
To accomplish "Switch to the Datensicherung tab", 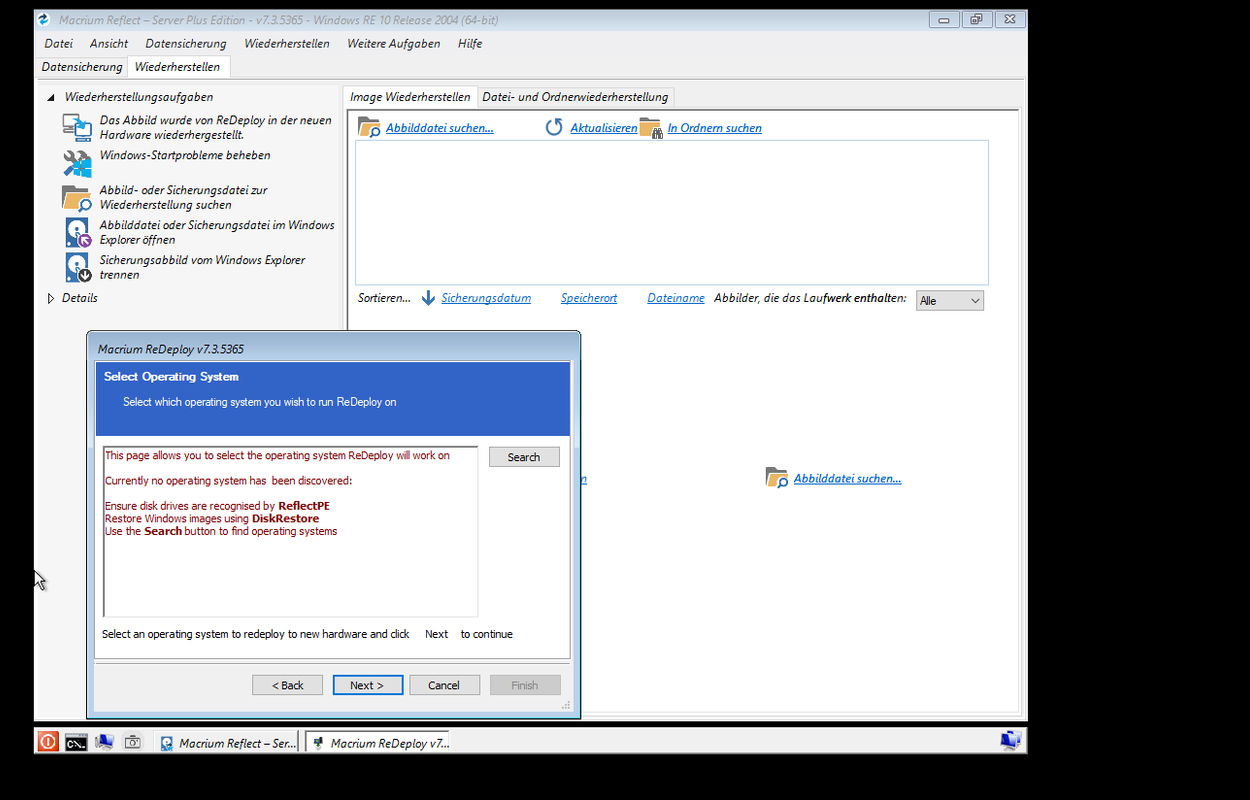I will coord(82,67).
